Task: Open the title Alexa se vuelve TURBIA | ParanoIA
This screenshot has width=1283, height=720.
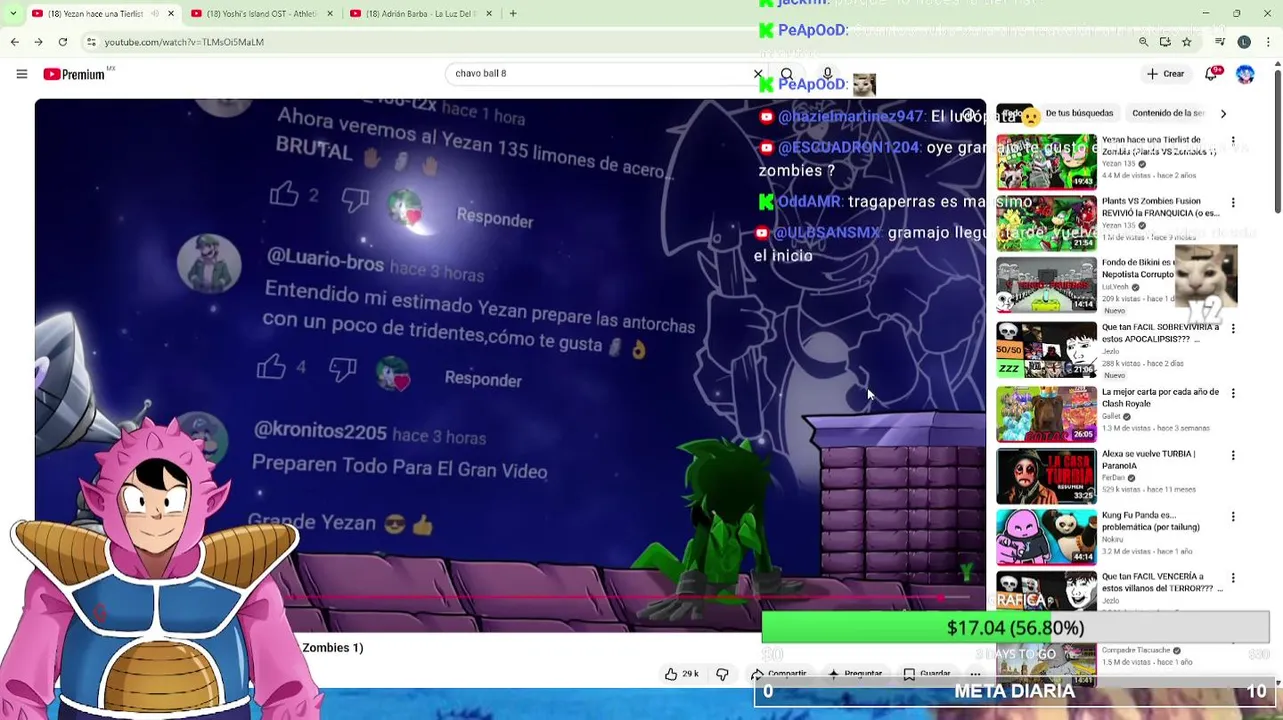Action: [1148, 459]
